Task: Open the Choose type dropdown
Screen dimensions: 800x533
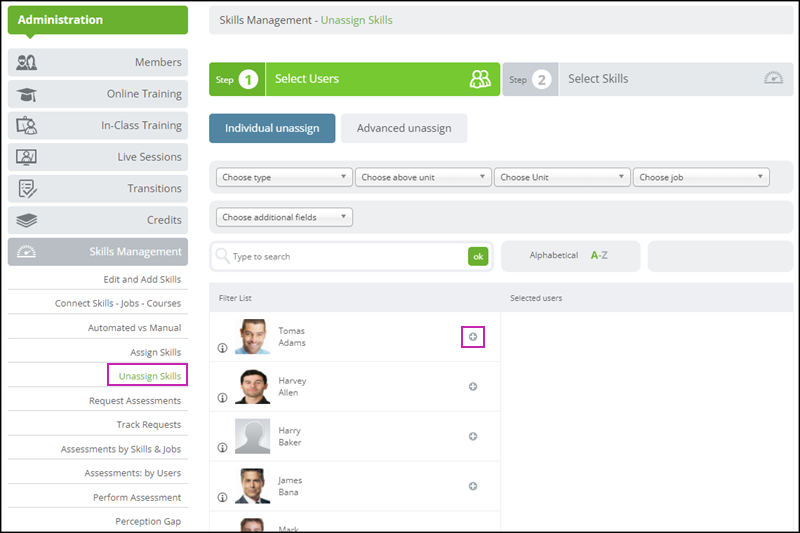Action: (x=284, y=177)
